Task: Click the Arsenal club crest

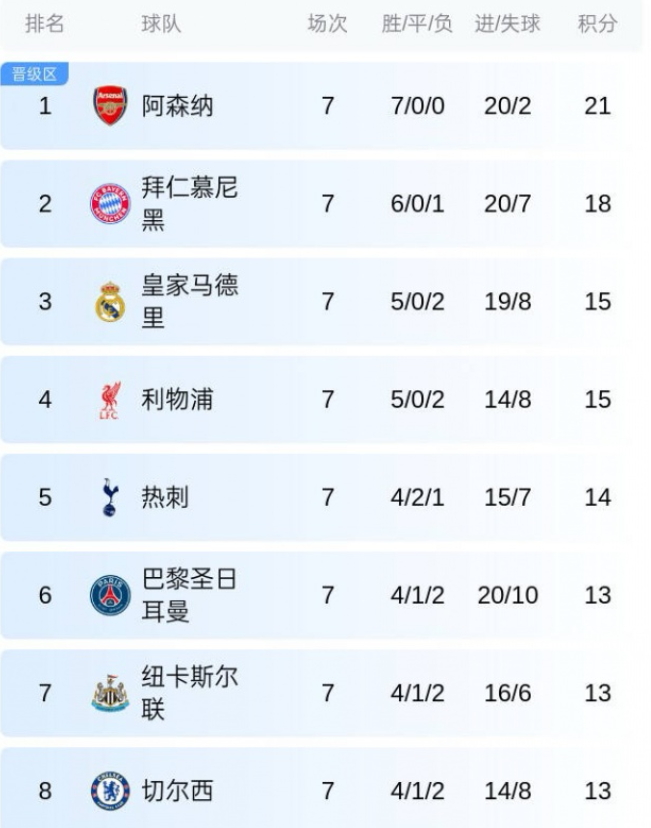Action: pos(110,106)
